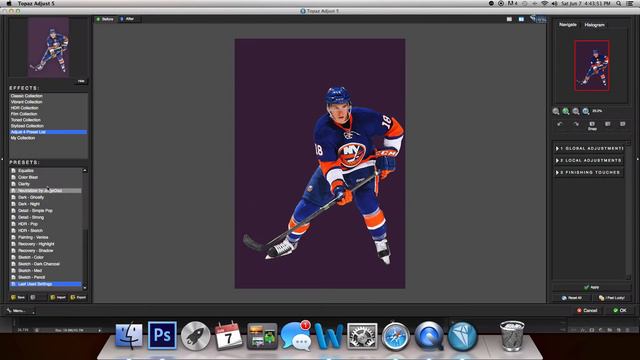Click the green zoom in magnifier icon
The width and height of the screenshot is (640, 360).
(x=566, y=111)
